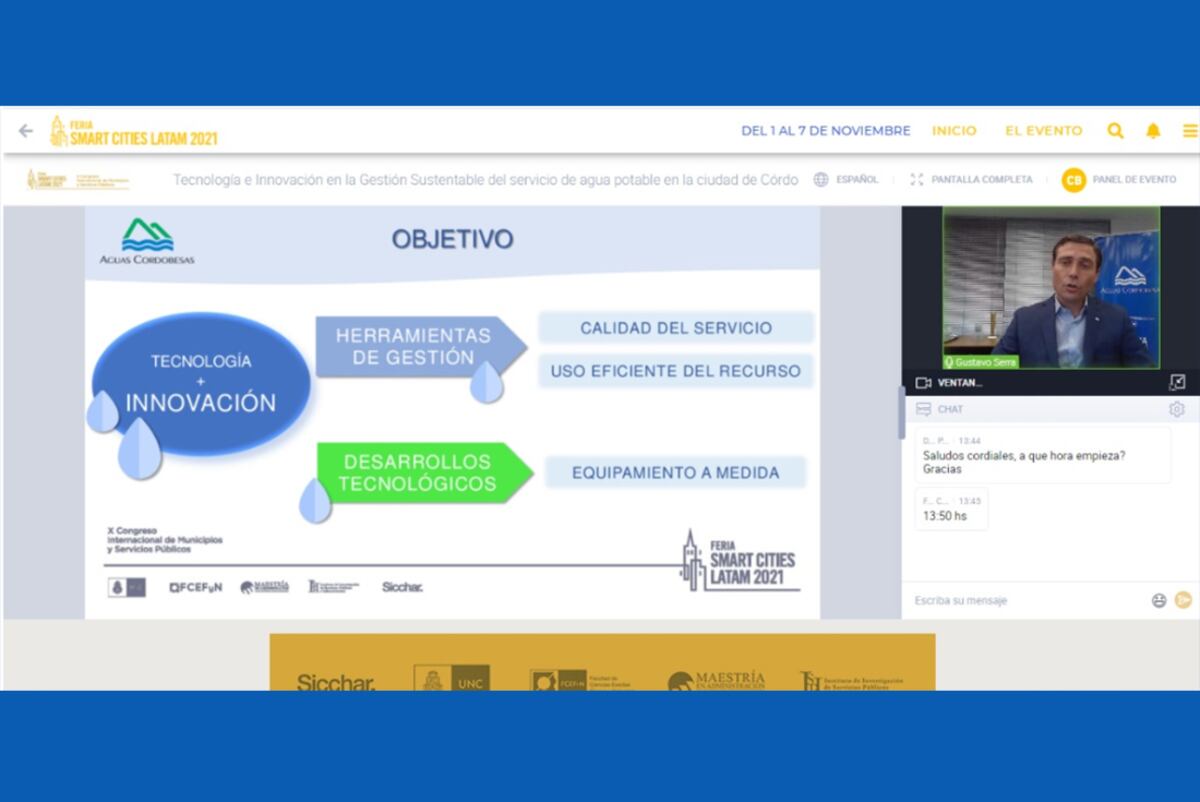Image resolution: width=1200 pixels, height=802 pixels.
Task: Click the Aguas Cordobesas logo on the slide
Action: 147,241
